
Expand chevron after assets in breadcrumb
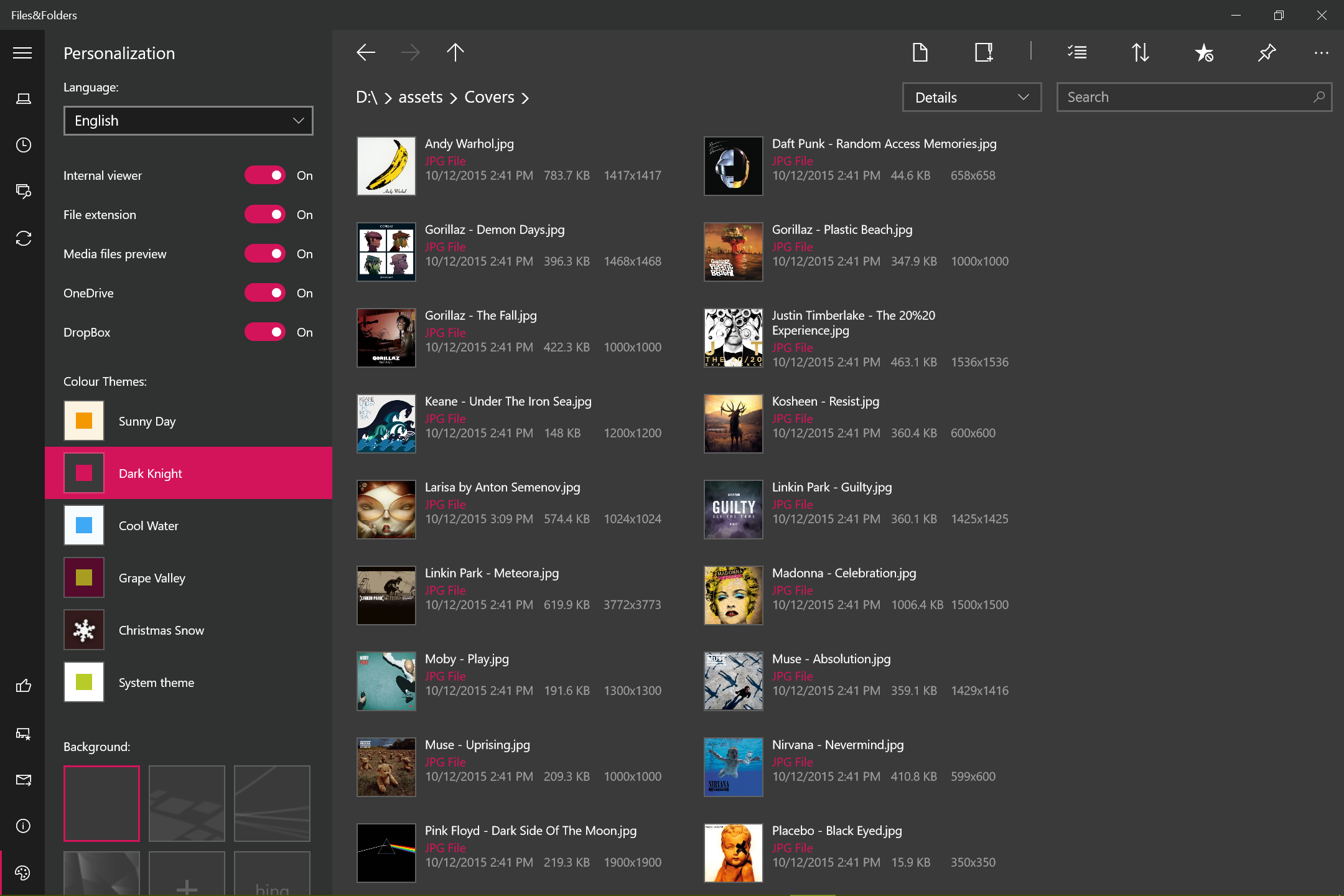tap(454, 98)
